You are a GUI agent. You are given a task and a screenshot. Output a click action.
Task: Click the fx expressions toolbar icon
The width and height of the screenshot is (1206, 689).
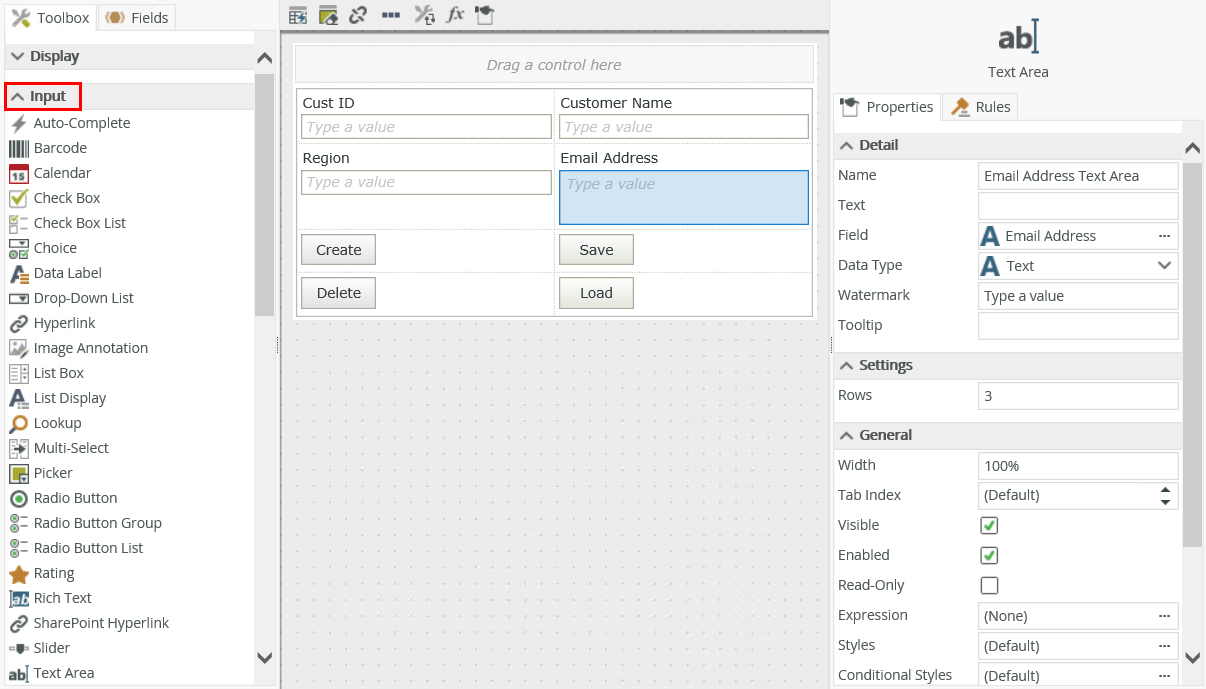(455, 15)
